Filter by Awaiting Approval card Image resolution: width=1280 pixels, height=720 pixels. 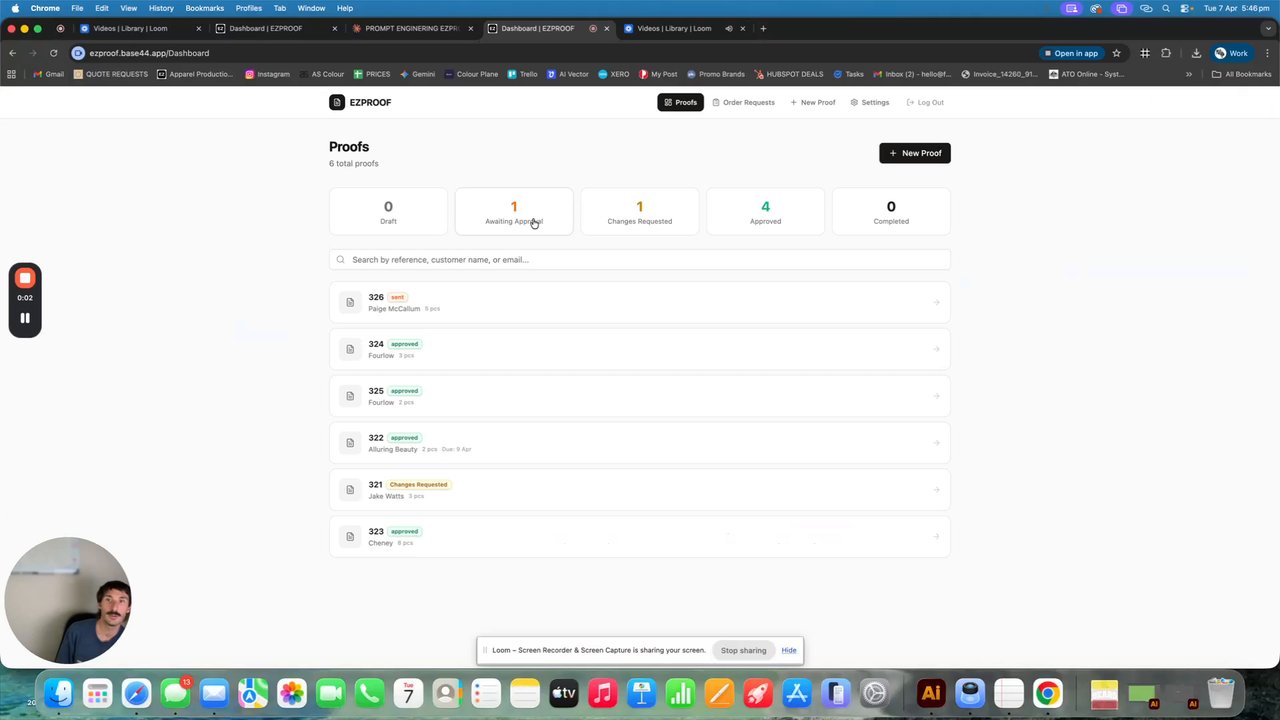tap(514, 211)
